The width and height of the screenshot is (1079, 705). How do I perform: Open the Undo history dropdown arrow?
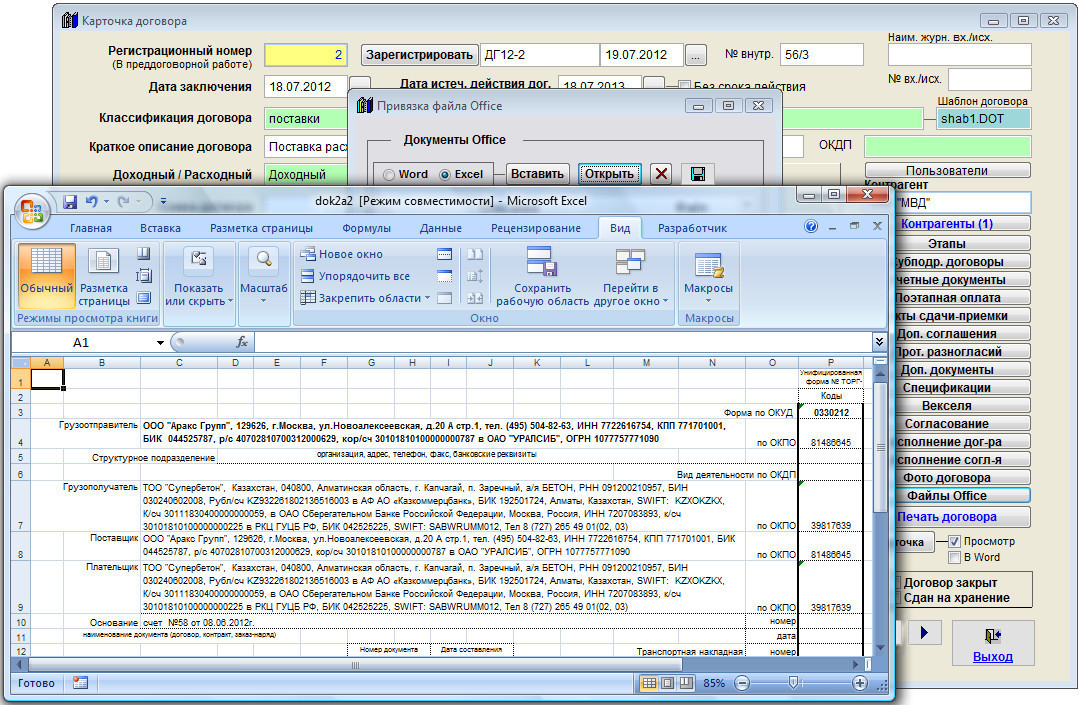pyautogui.click(x=107, y=202)
